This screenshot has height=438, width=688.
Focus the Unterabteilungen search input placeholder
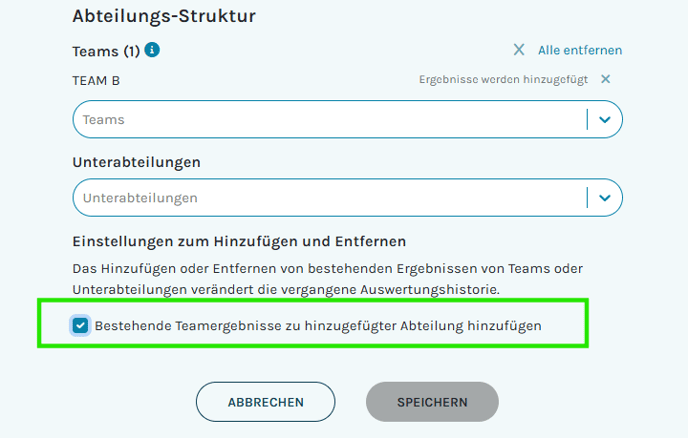click(140, 198)
